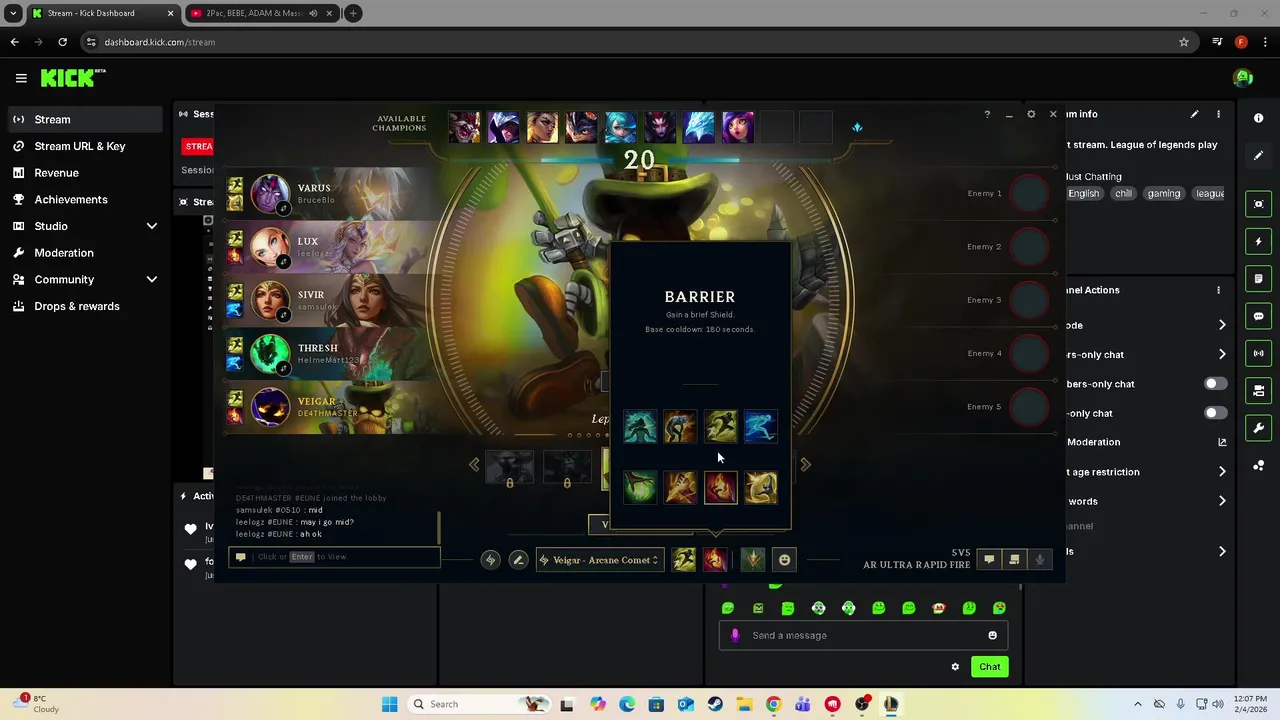1280x720 pixels.
Task: Open the Veigar - Arcane Comet rune dropdown
Action: pos(600,560)
